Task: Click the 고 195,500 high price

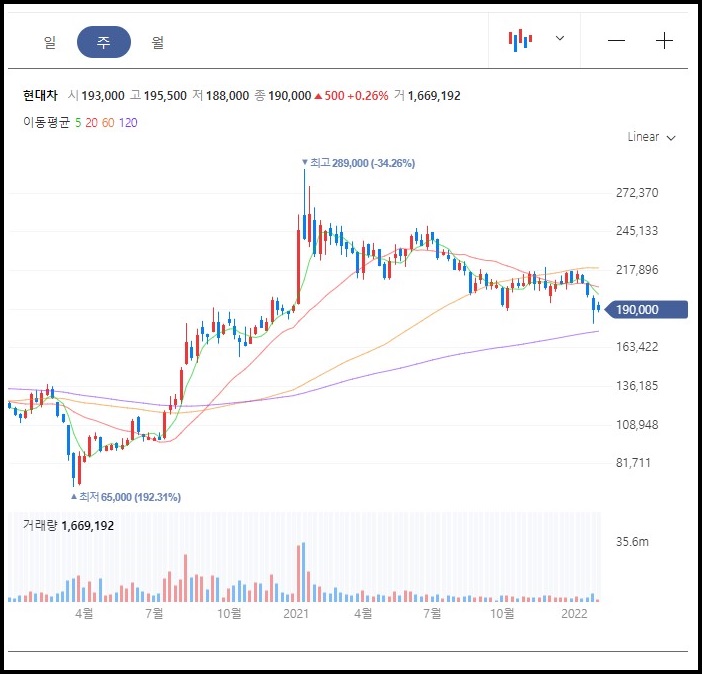Action: pos(158,96)
